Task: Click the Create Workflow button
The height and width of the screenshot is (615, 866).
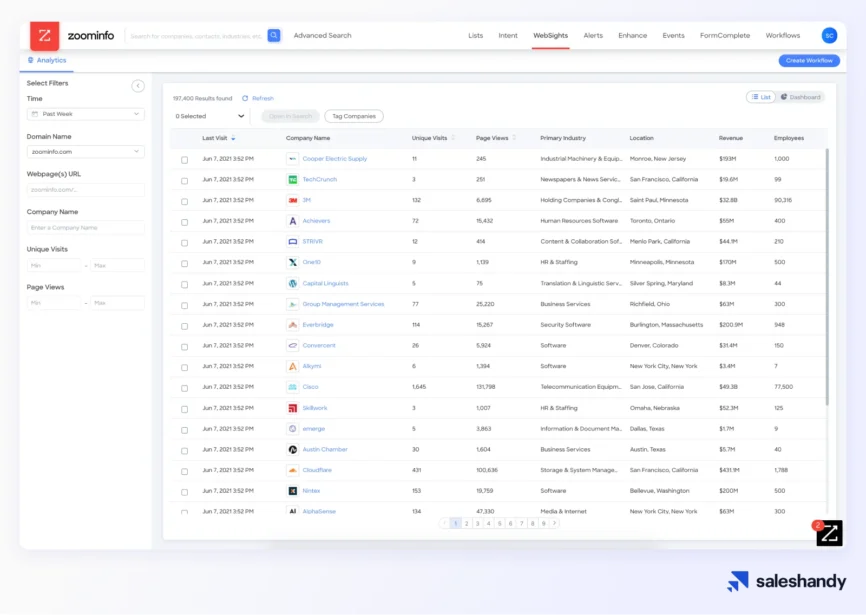Action: point(809,61)
